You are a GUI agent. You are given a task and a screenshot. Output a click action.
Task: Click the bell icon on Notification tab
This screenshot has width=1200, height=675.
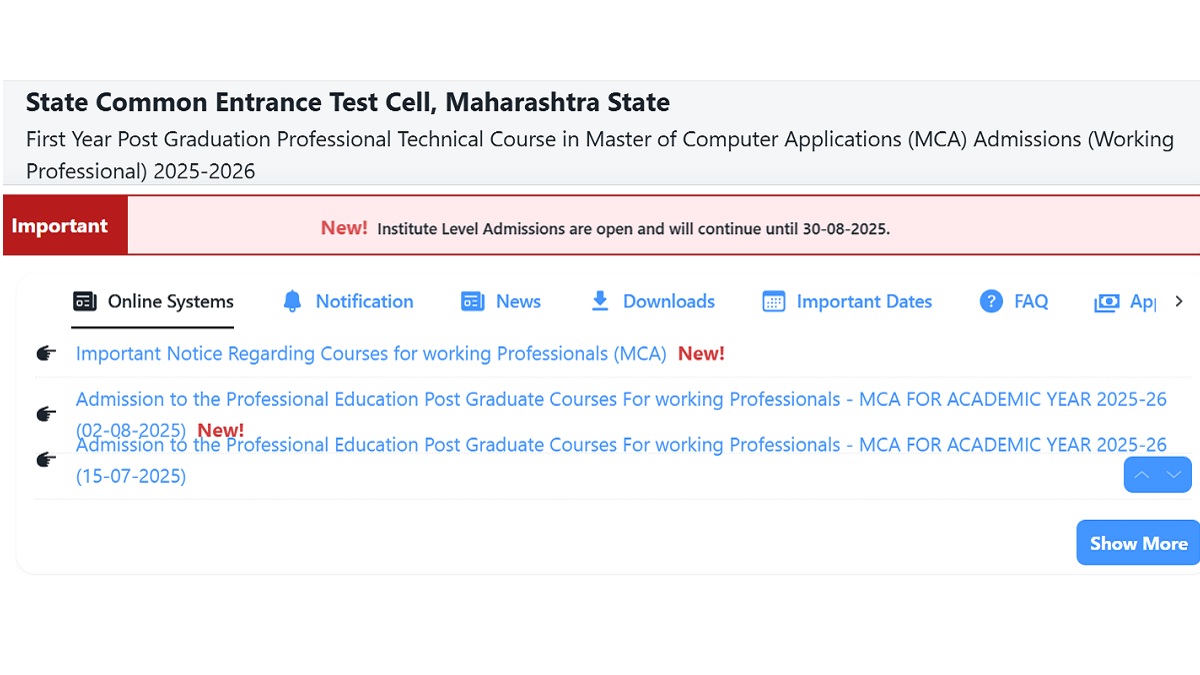click(292, 301)
